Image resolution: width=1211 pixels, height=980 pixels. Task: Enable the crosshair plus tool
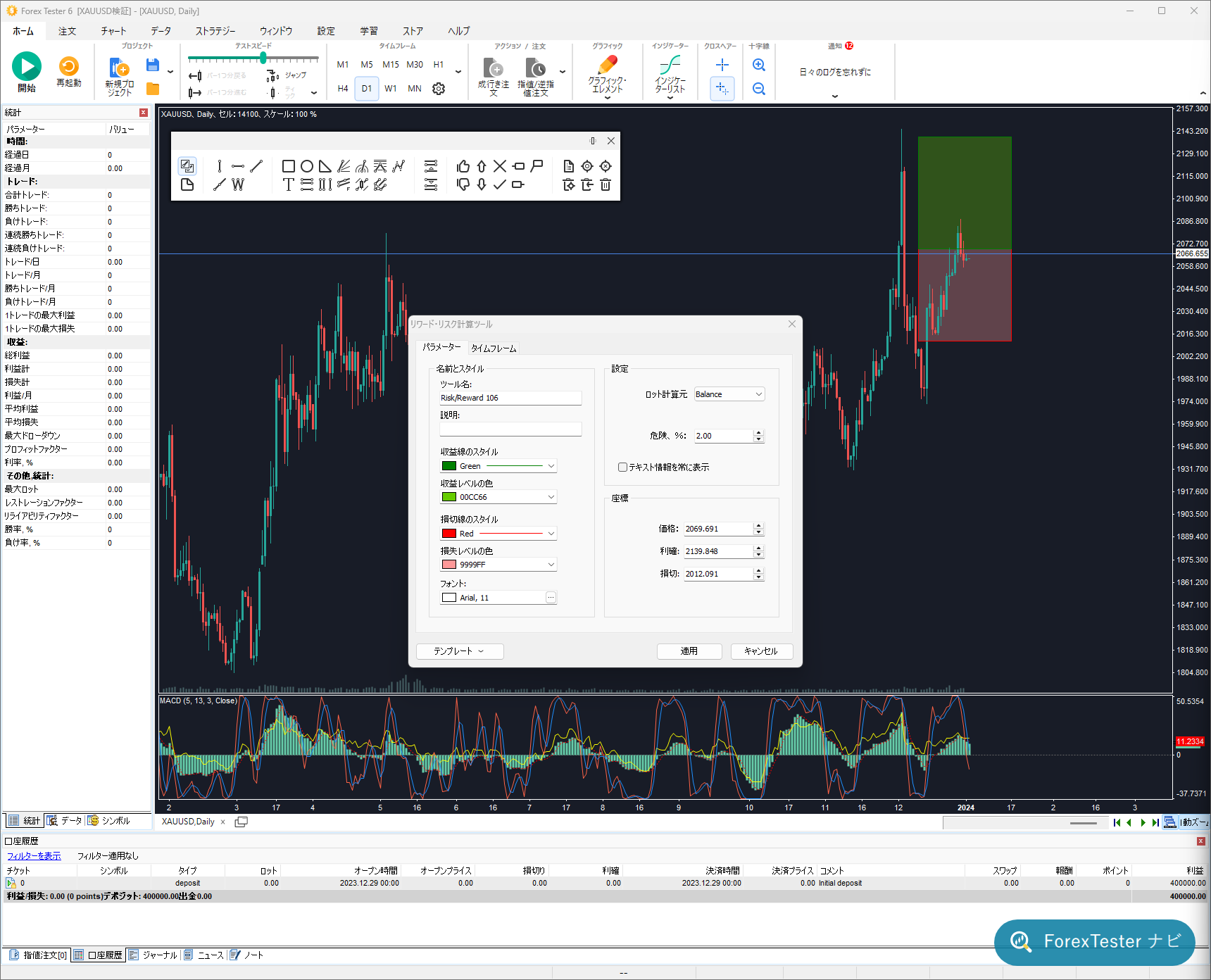coord(722,65)
